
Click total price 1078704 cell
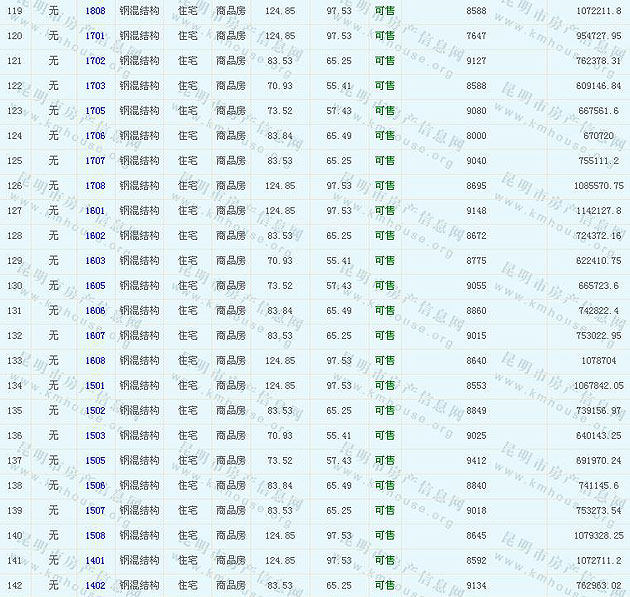click(x=598, y=360)
